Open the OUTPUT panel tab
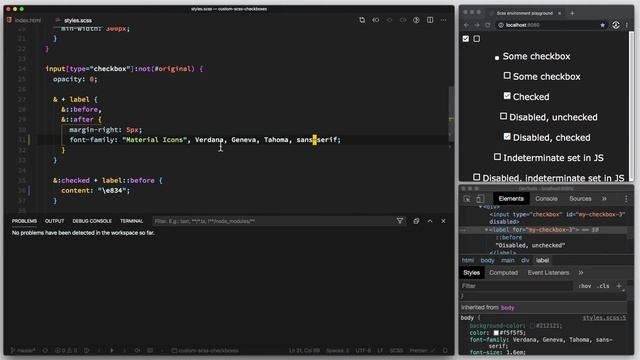640x360 pixels. pos(54,221)
